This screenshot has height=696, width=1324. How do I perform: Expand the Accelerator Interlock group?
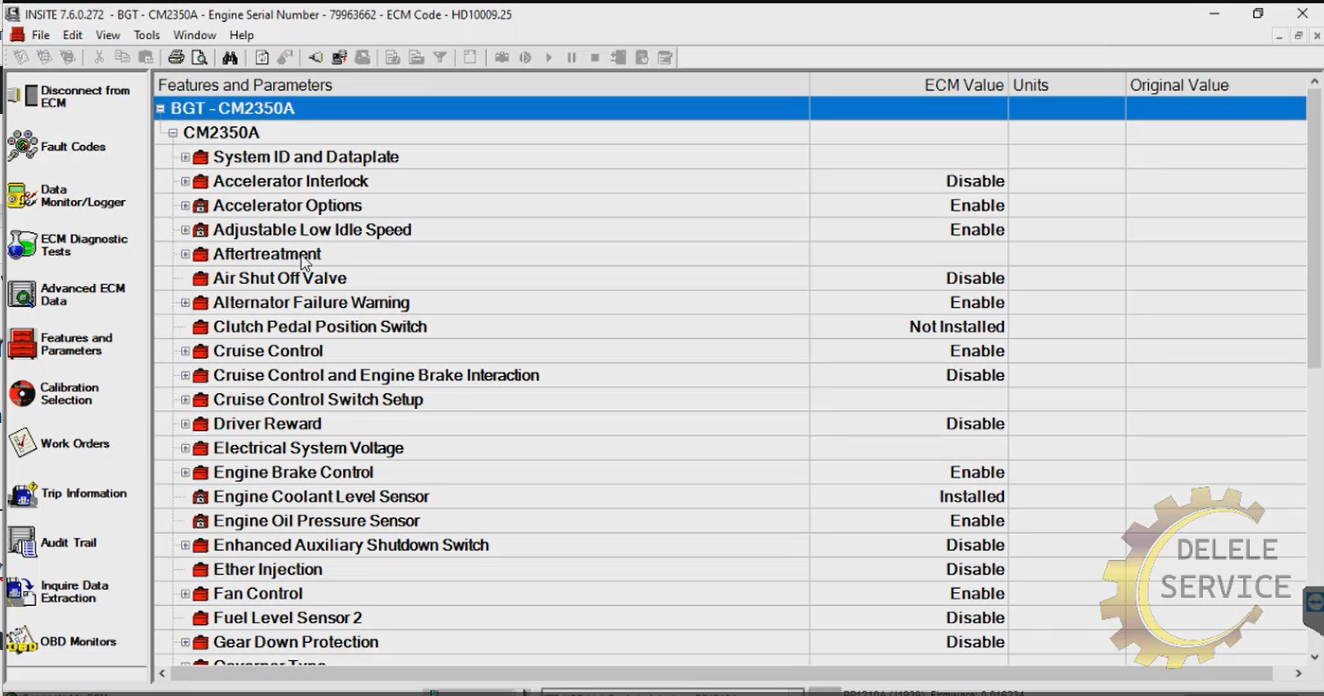[x=185, y=181]
